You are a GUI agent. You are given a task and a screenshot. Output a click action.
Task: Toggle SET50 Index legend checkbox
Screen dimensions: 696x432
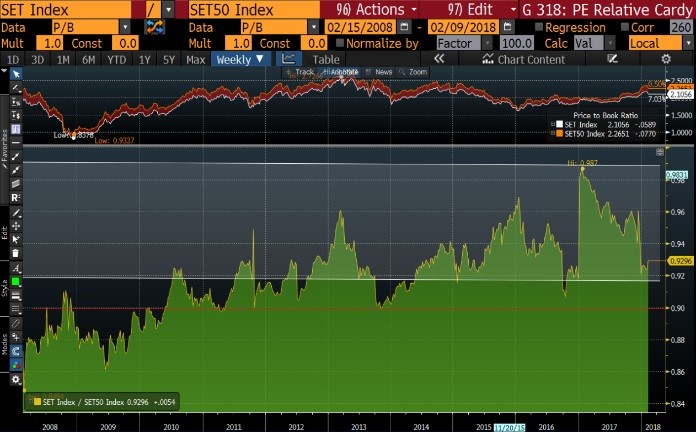[x=553, y=133]
